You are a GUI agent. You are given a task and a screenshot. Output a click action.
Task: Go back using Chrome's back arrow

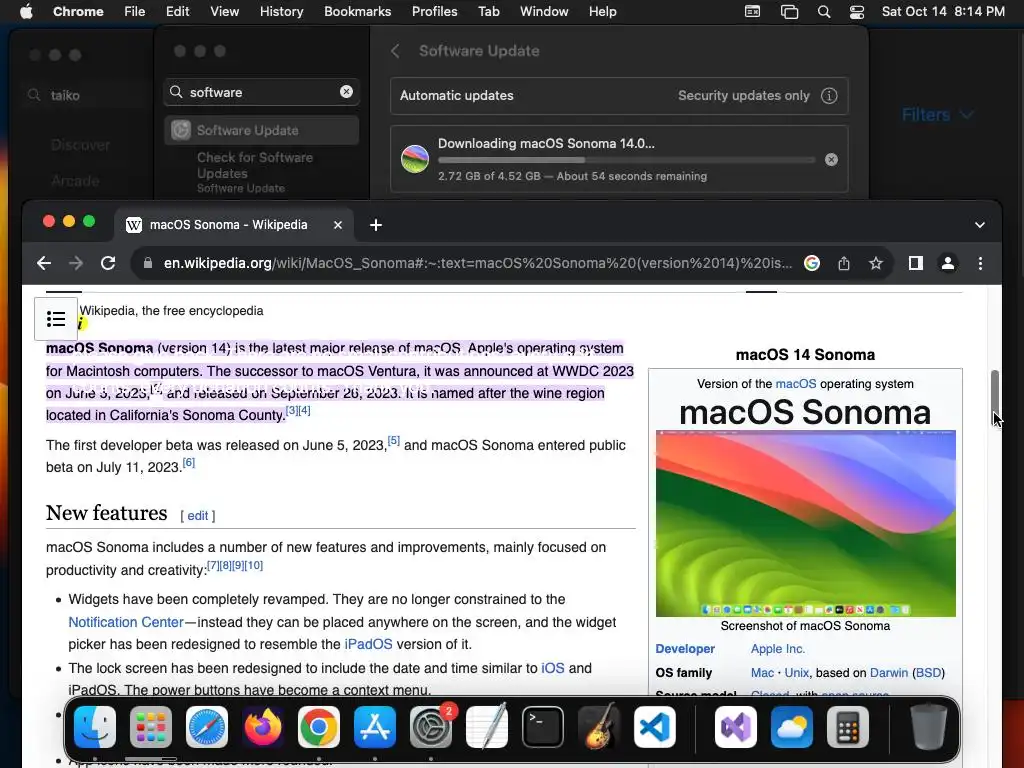tap(44, 263)
